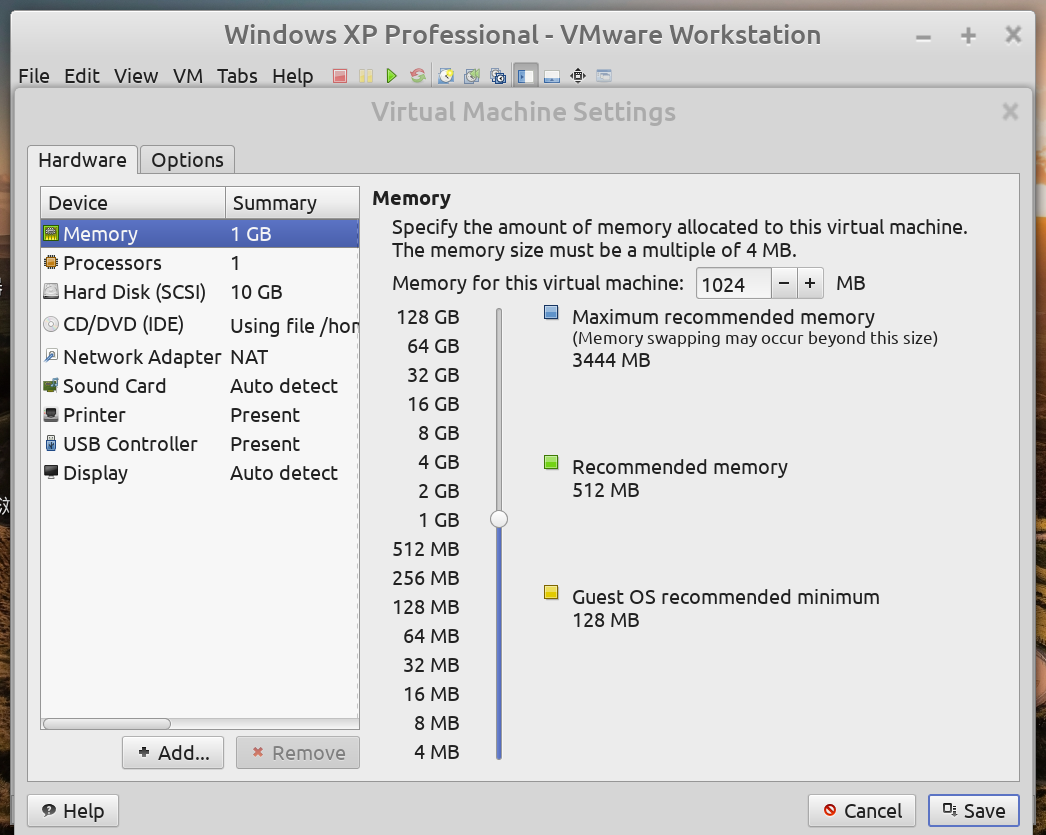Click the Help button at bottom left
Viewport: 1046px width, 835px height.
click(73, 811)
